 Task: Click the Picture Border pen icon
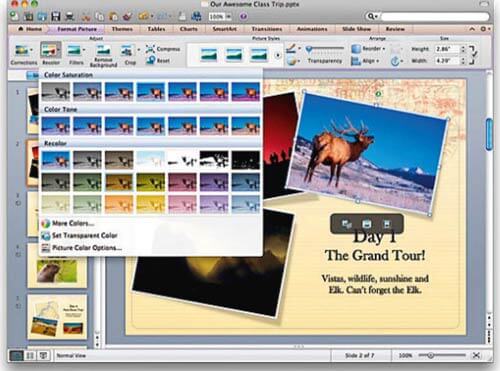point(291,49)
